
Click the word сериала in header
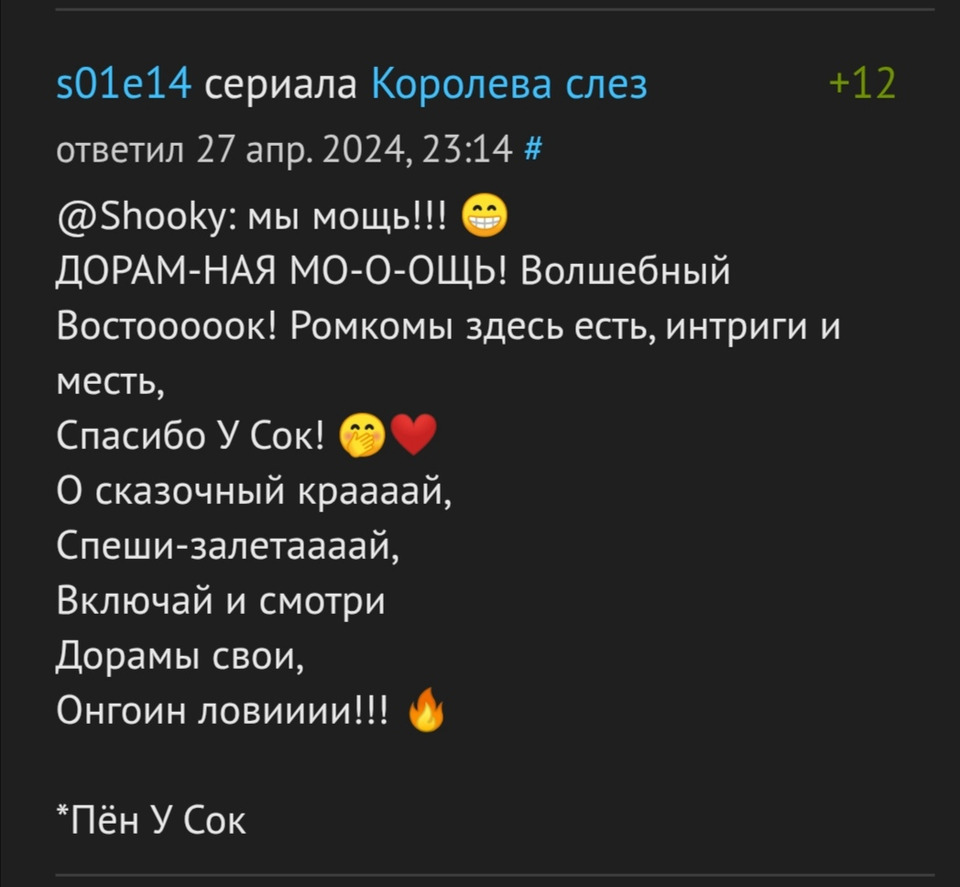pyautogui.click(x=280, y=84)
